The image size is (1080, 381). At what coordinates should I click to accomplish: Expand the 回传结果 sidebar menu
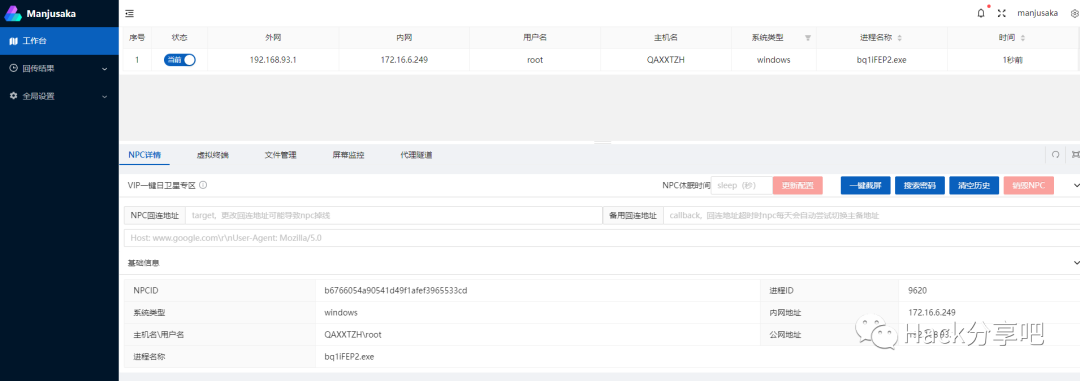tap(59, 68)
